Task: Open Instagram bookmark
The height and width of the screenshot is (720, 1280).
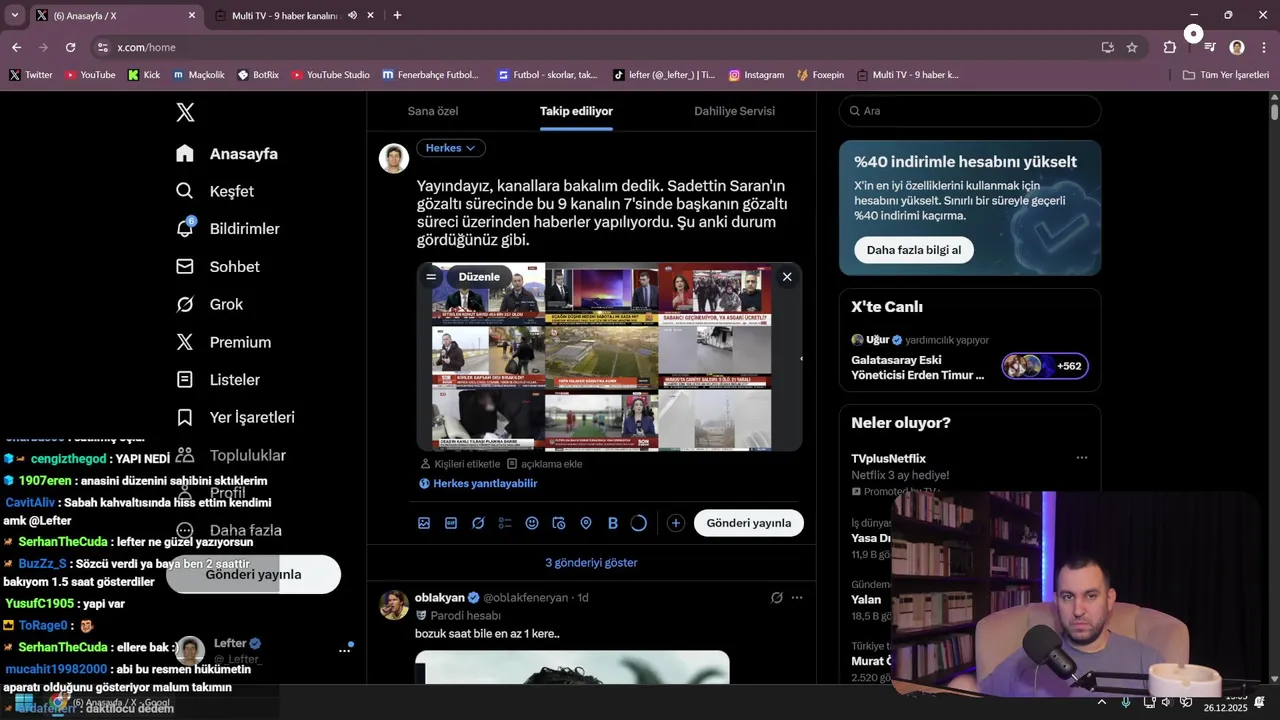Action: pos(756,75)
